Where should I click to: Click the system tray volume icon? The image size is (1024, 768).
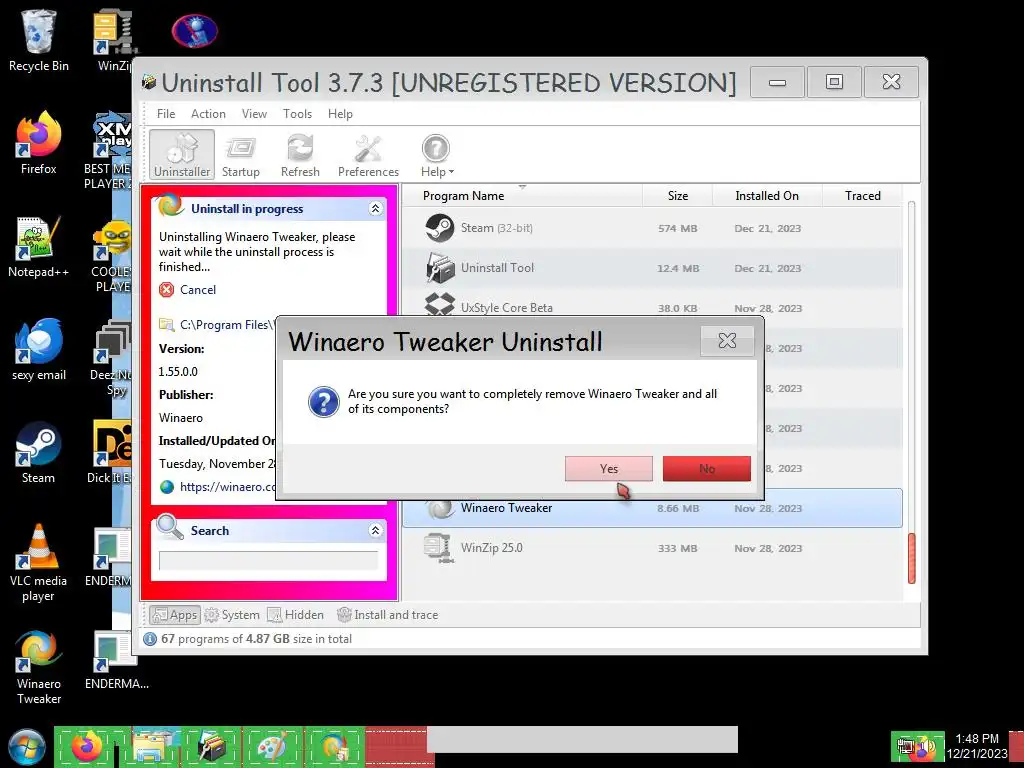pos(925,747)
